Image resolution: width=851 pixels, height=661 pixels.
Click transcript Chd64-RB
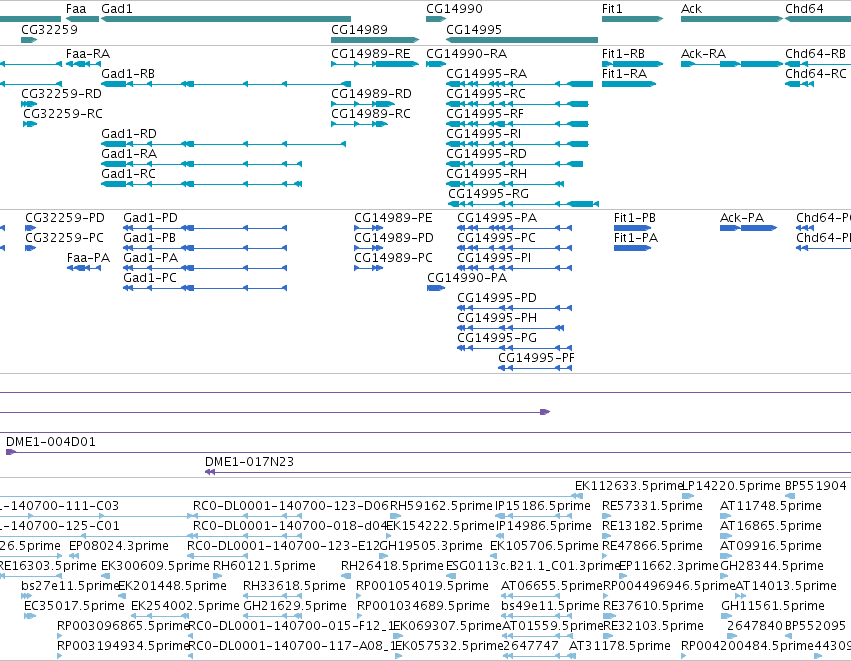[816, 54]
